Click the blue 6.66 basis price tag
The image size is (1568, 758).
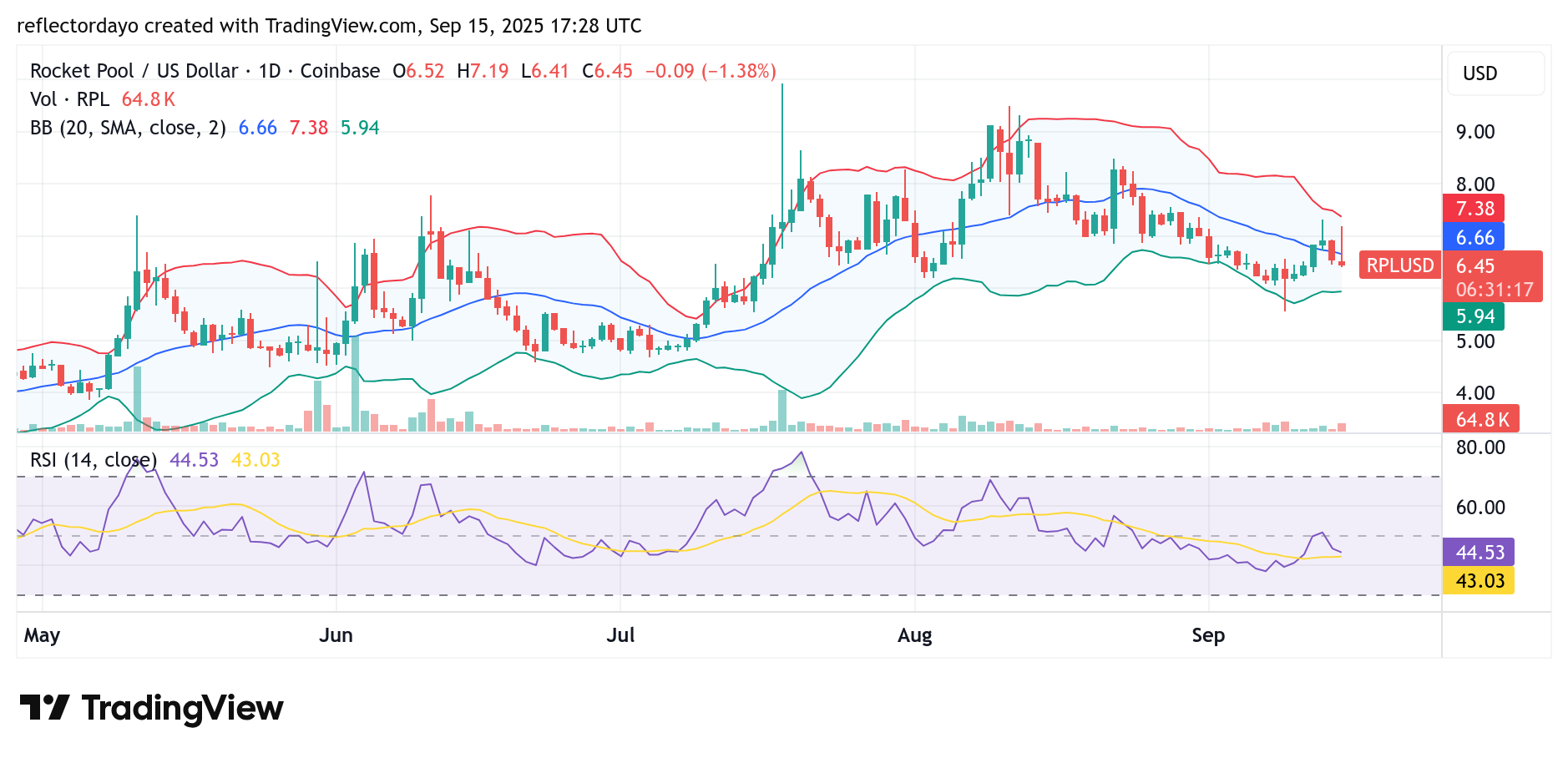click(1474, 237)
